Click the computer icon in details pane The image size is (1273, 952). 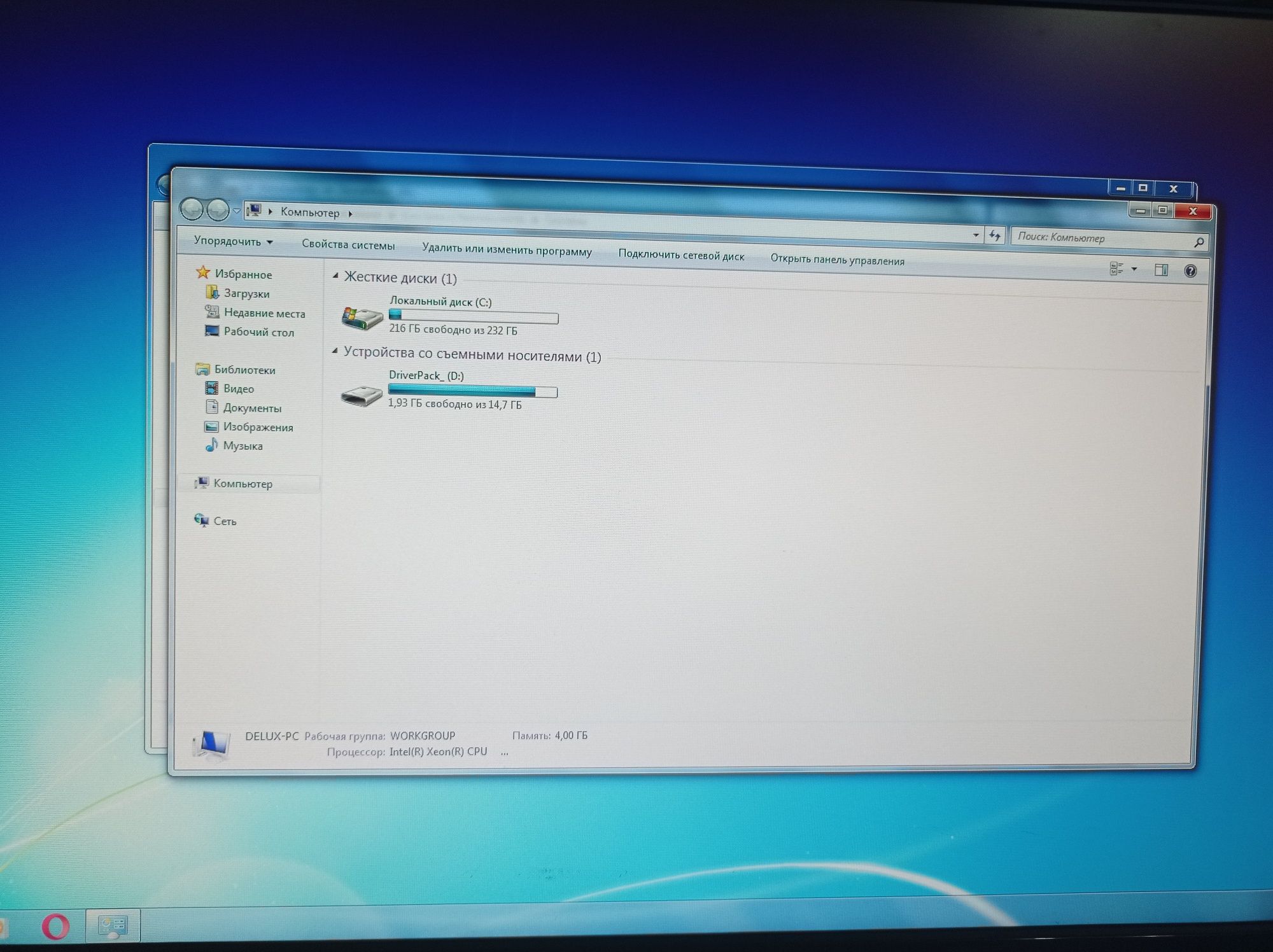tap(211, 745)
